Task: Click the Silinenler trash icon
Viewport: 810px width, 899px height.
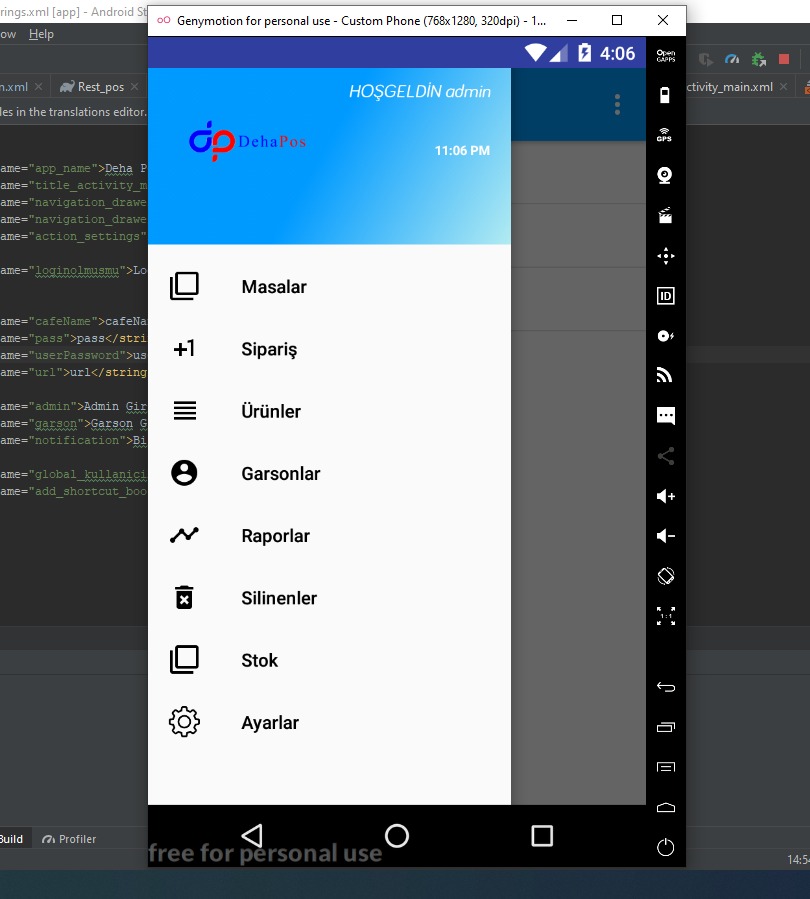Action: [184, 598]
